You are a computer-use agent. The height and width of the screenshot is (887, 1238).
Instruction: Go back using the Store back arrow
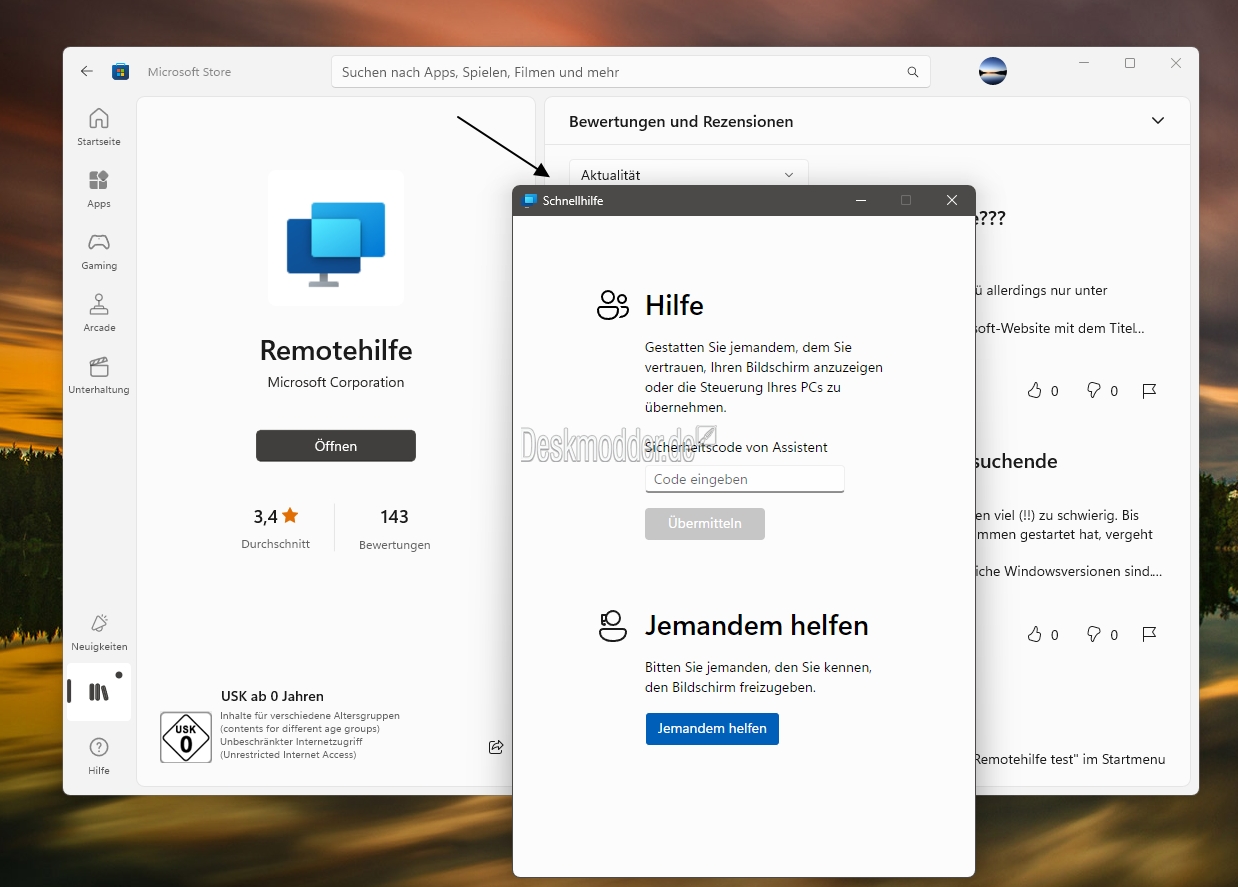click(87, 72)
